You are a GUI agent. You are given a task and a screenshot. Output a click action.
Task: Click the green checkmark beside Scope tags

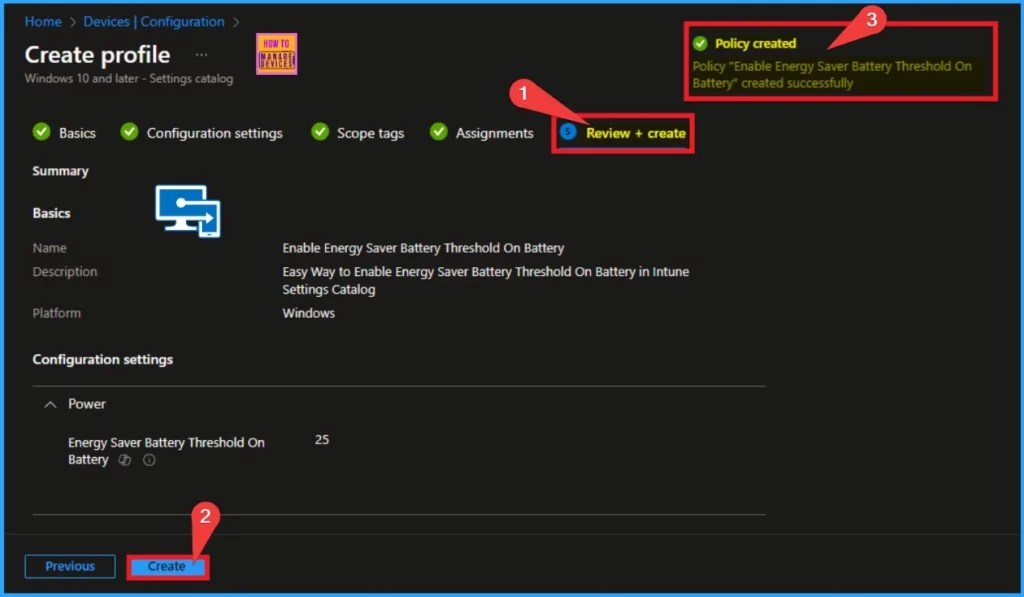tap(320, 132)
